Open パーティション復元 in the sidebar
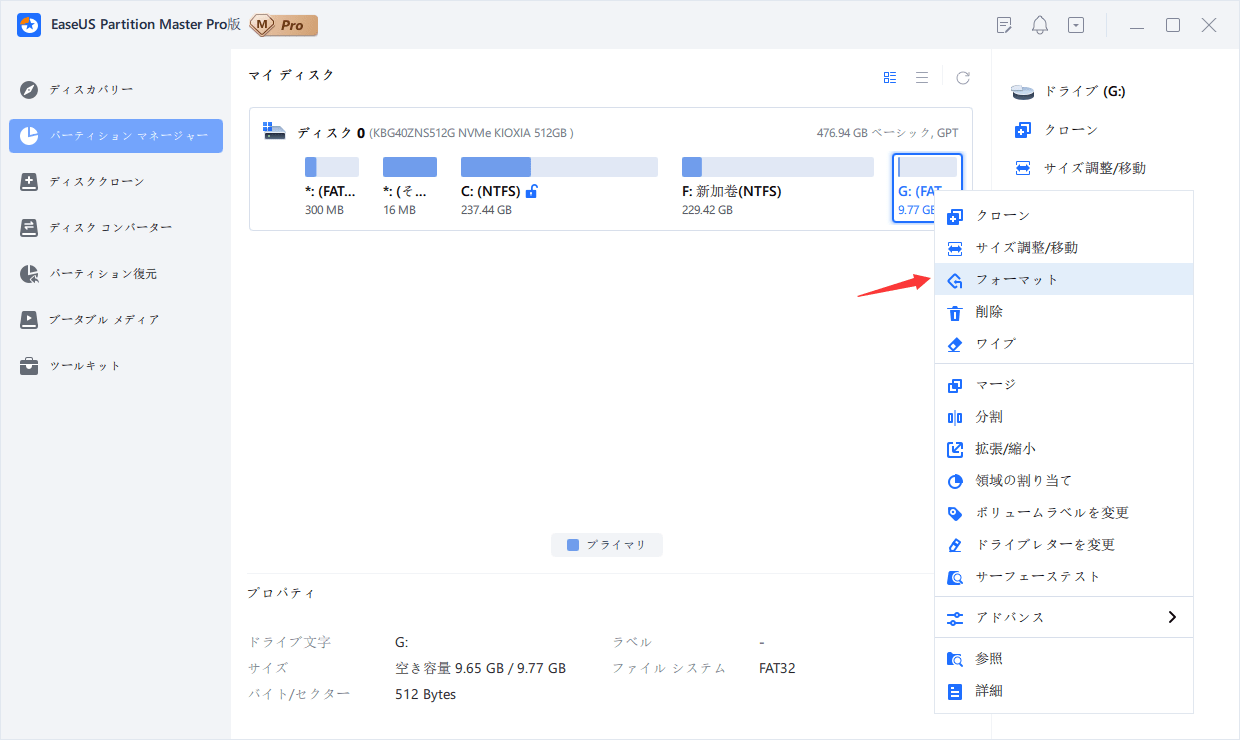The height and width of the screenshot is (740, 1240). click(103, 274)
